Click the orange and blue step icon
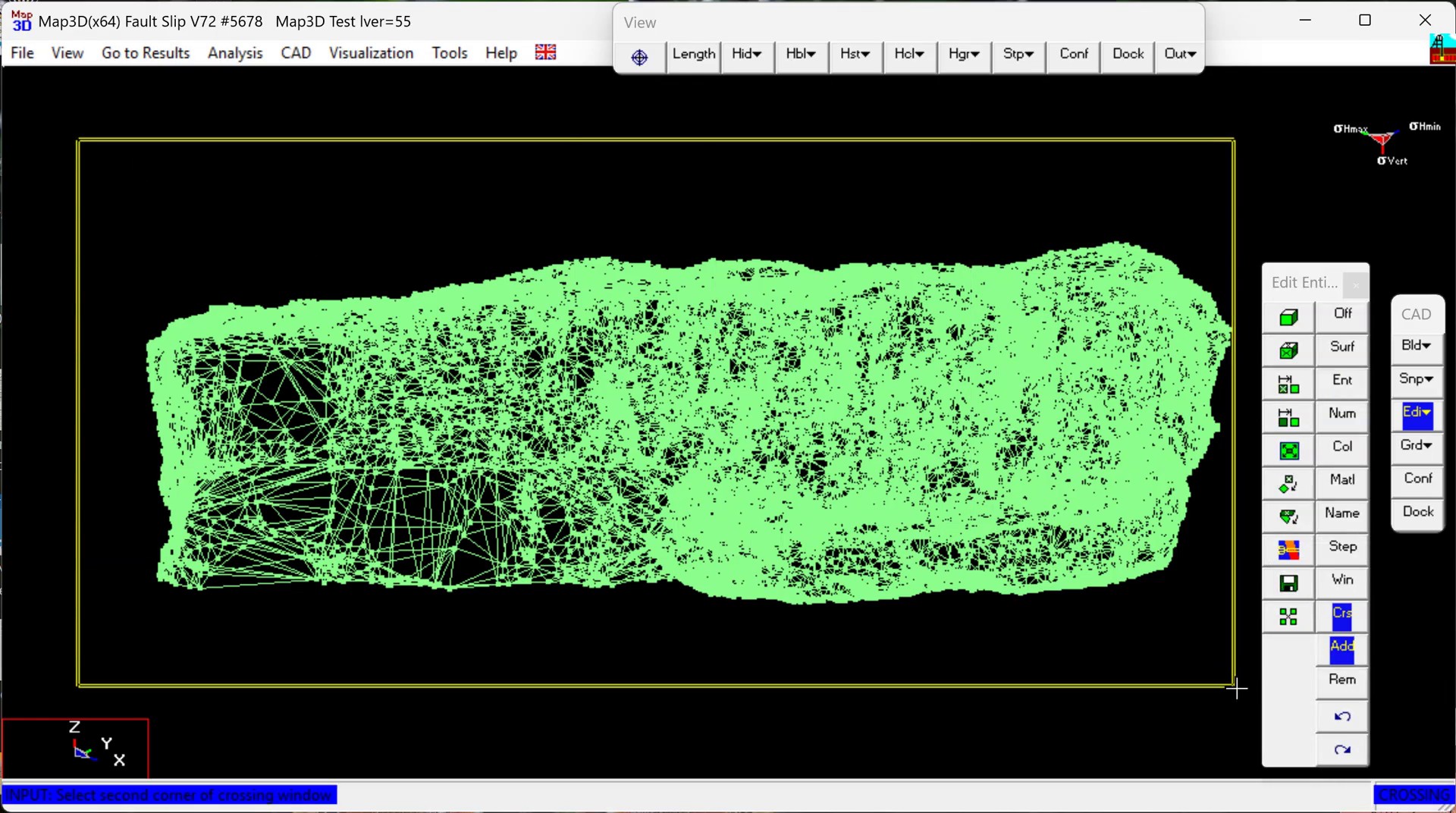The image size is (1456, 813). coord(1288,550)
